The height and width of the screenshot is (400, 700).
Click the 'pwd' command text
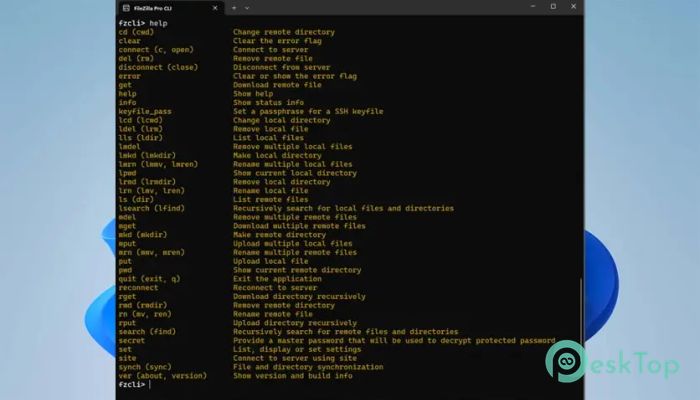click(125, 270)
